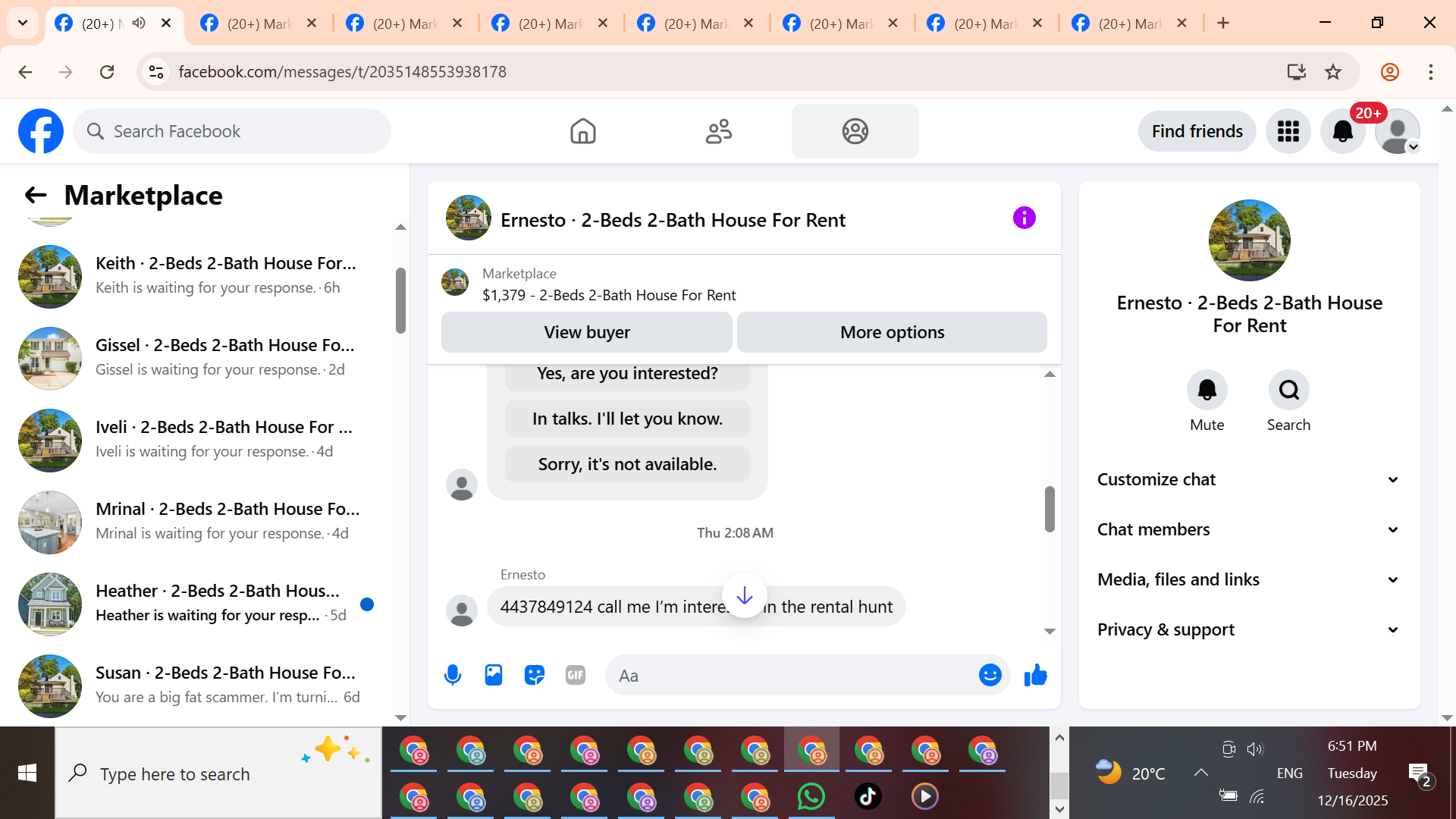Viewport: 1456px width, 819px height.
Task: Install app icon in the address bar
Action: click(1297, 72)
